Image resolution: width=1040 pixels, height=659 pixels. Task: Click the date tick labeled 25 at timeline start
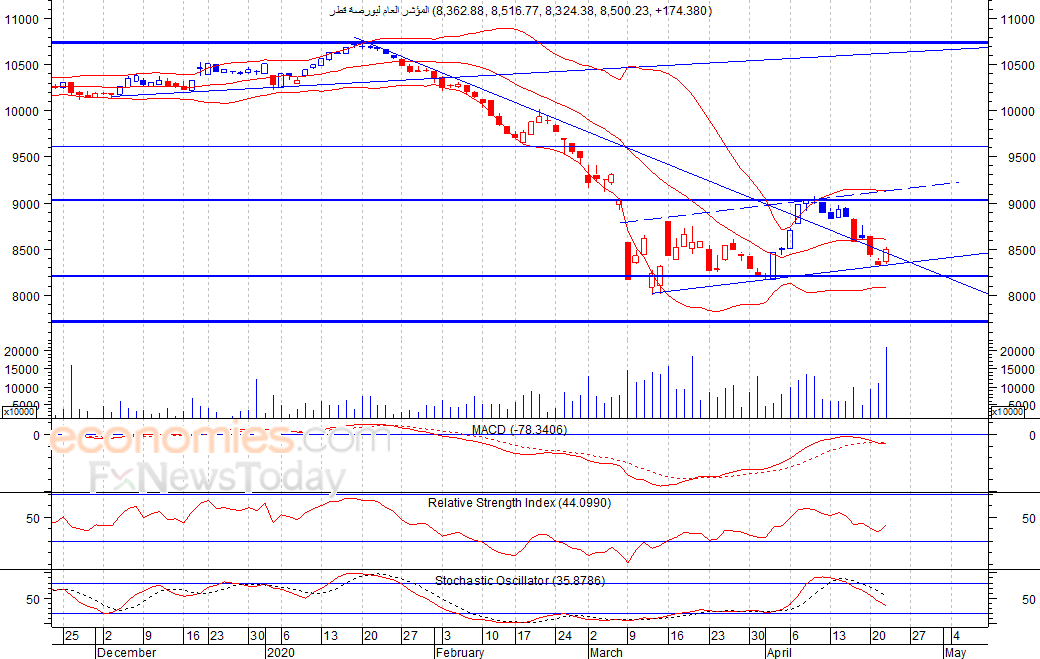tap(72, 636)
